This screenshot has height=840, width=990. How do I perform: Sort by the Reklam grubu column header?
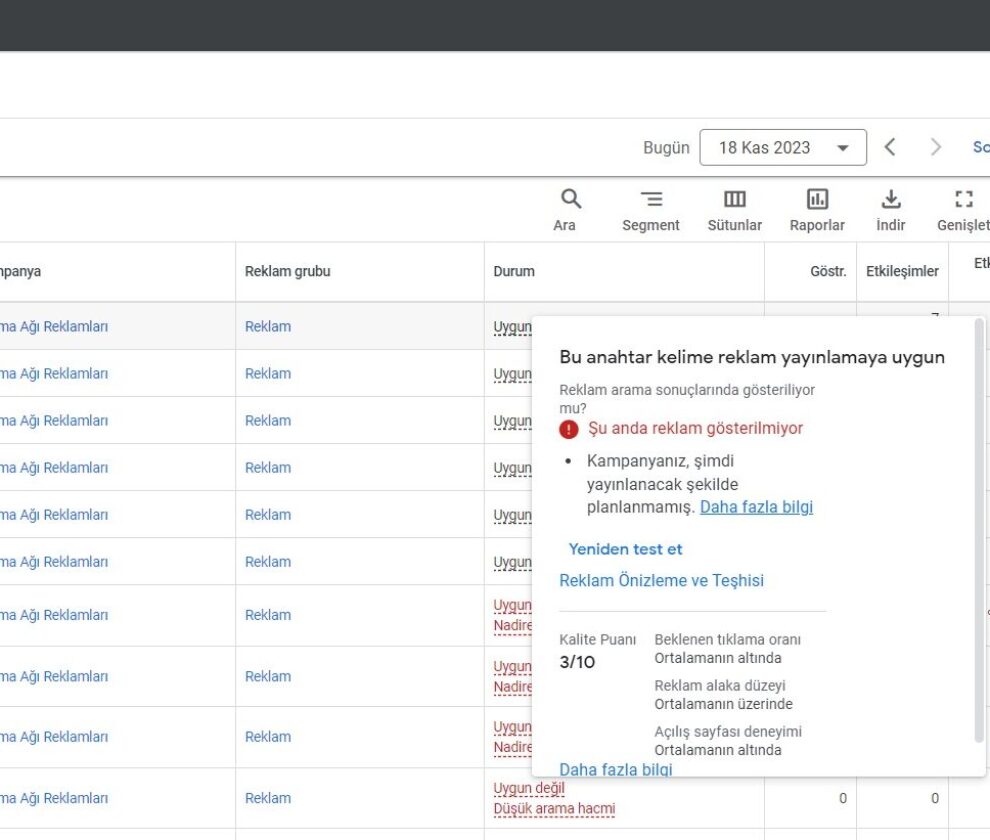(x=287, y=271)
